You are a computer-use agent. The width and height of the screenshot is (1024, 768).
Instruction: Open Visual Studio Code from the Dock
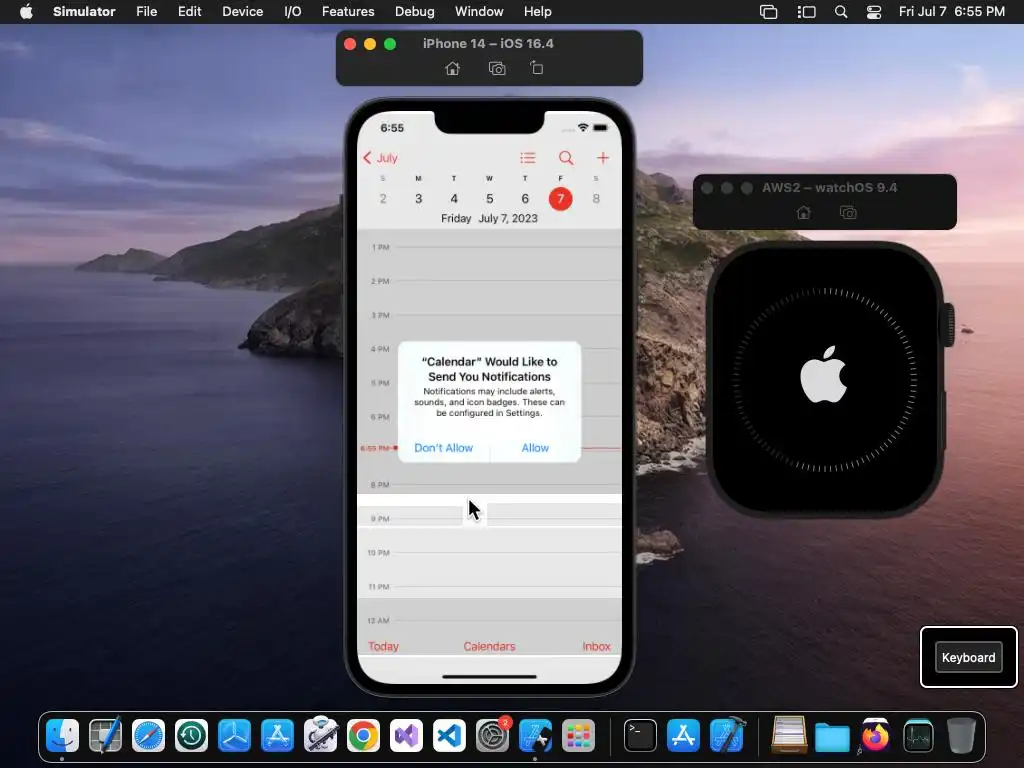(449, 736)
